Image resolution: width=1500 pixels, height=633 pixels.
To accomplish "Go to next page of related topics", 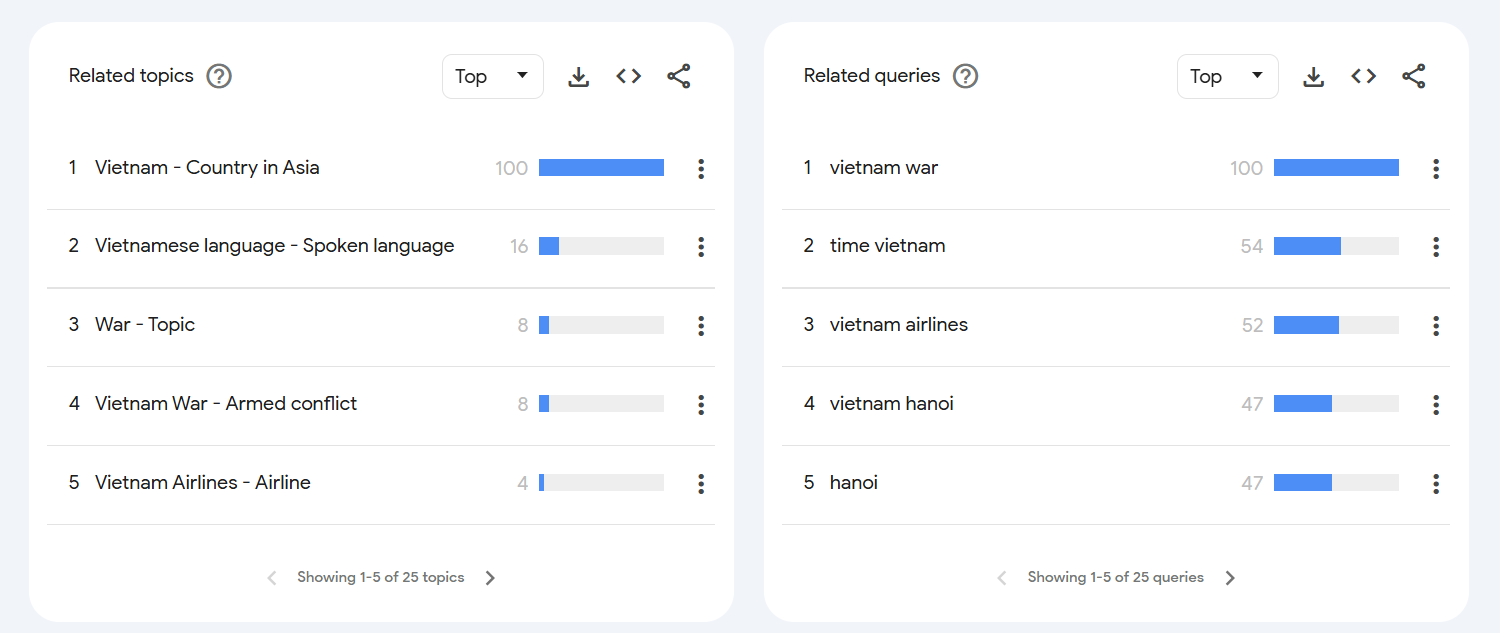I will [490, 577].
